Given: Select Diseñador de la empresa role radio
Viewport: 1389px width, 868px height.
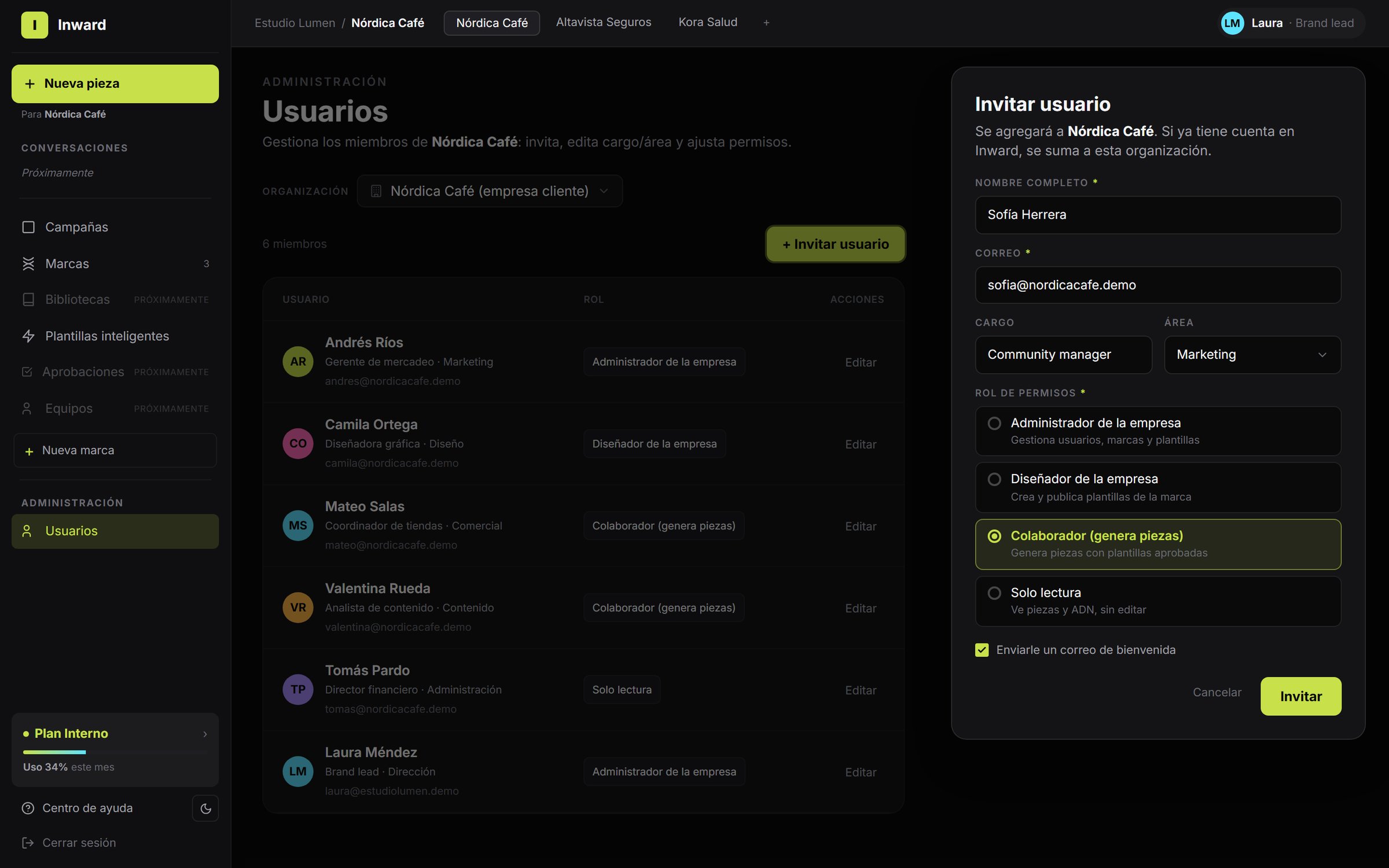Looking at the screenshot, I should click(x=994, y=479).
